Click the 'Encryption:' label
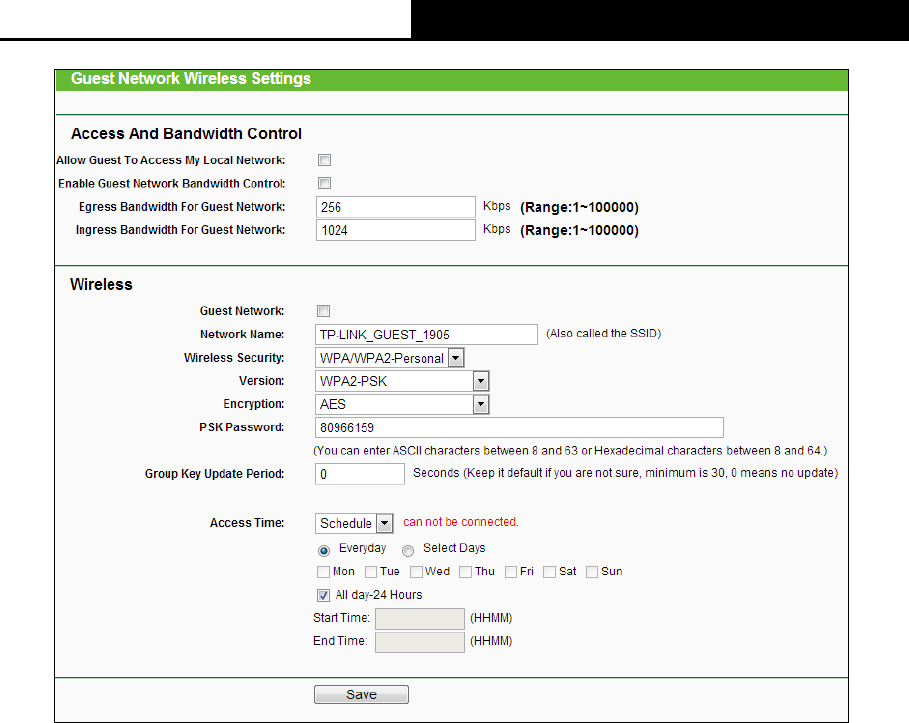The width and height of the screenshot is (909, 723). coord(254,404)
